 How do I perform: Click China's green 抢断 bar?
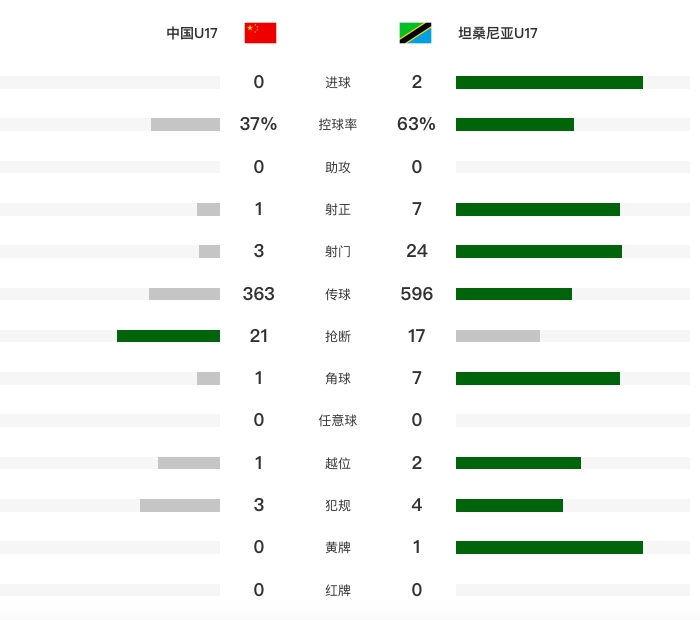coord(168,336)
